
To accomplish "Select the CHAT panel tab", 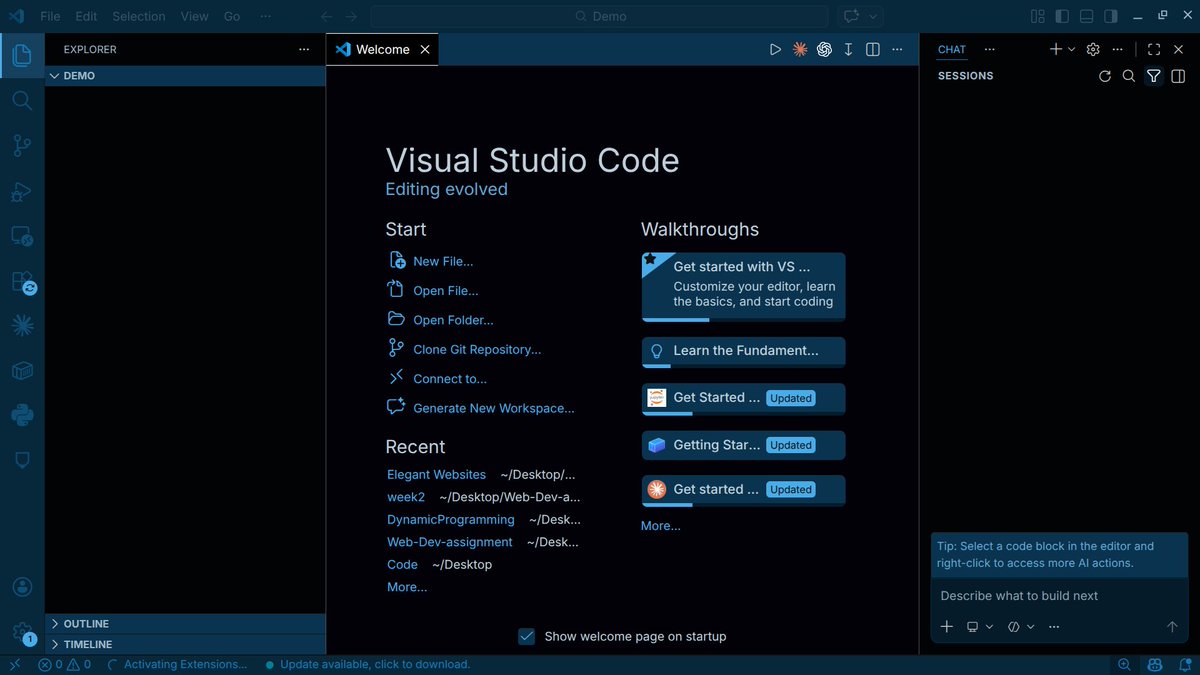I will 952,49.
